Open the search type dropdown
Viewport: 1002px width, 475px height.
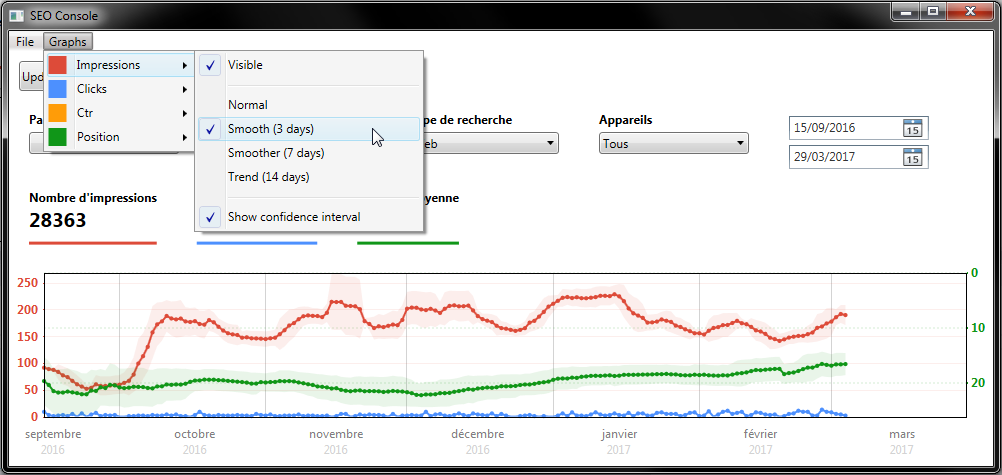point(490,144)
